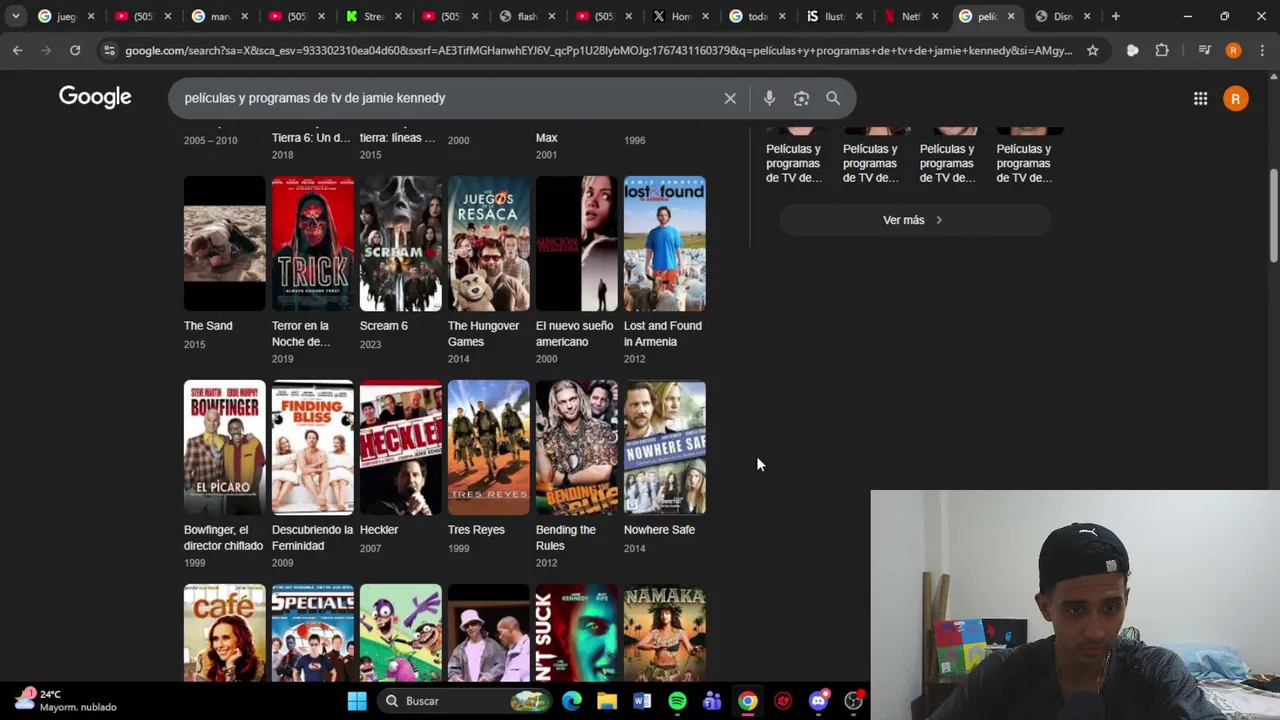Open the Google apps grid
1280x720 pixels.
[x=1200, y=98]
